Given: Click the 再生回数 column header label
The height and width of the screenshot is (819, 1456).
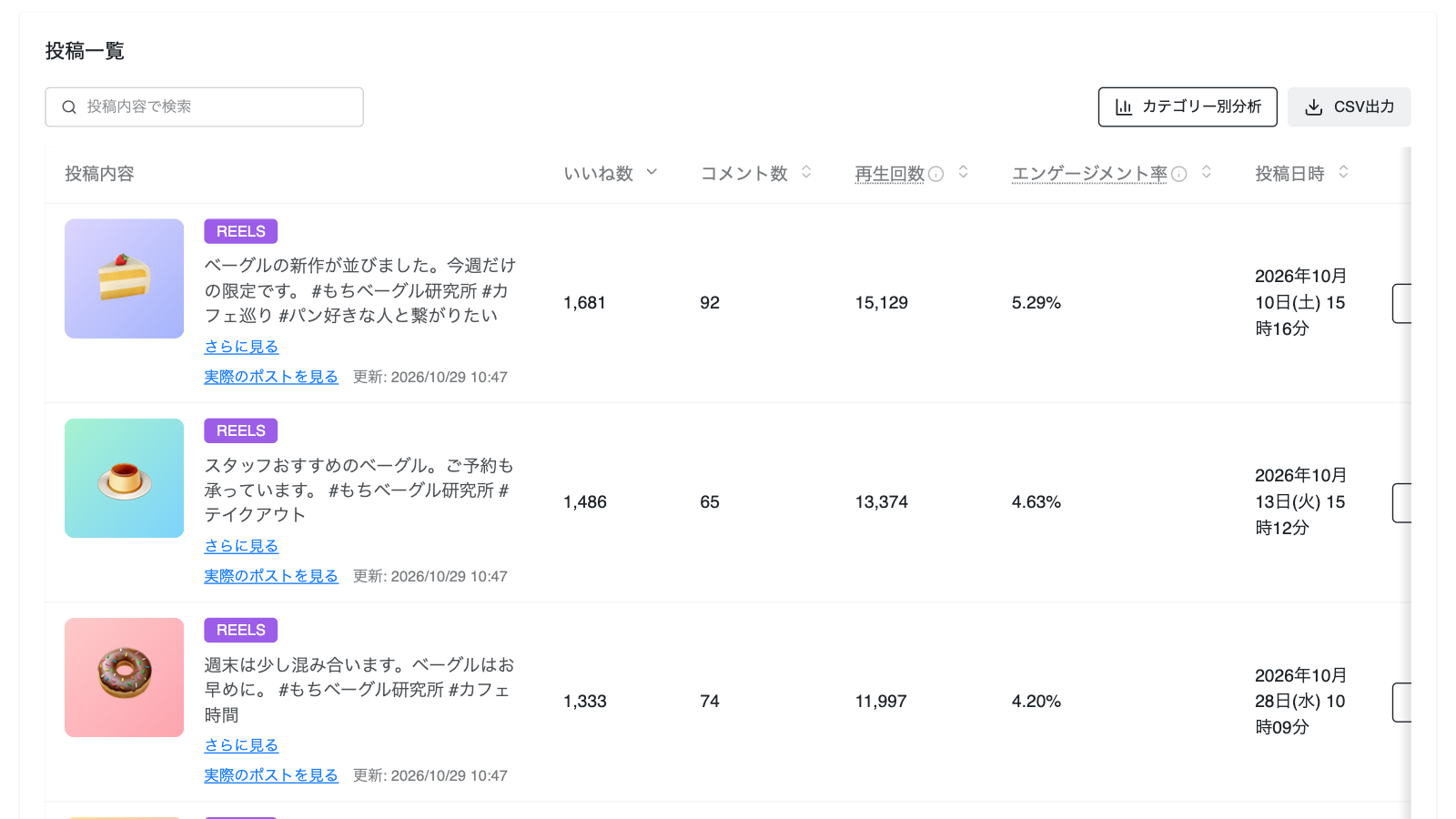Looking at the screenshot, I should click(x=890, y=174).
